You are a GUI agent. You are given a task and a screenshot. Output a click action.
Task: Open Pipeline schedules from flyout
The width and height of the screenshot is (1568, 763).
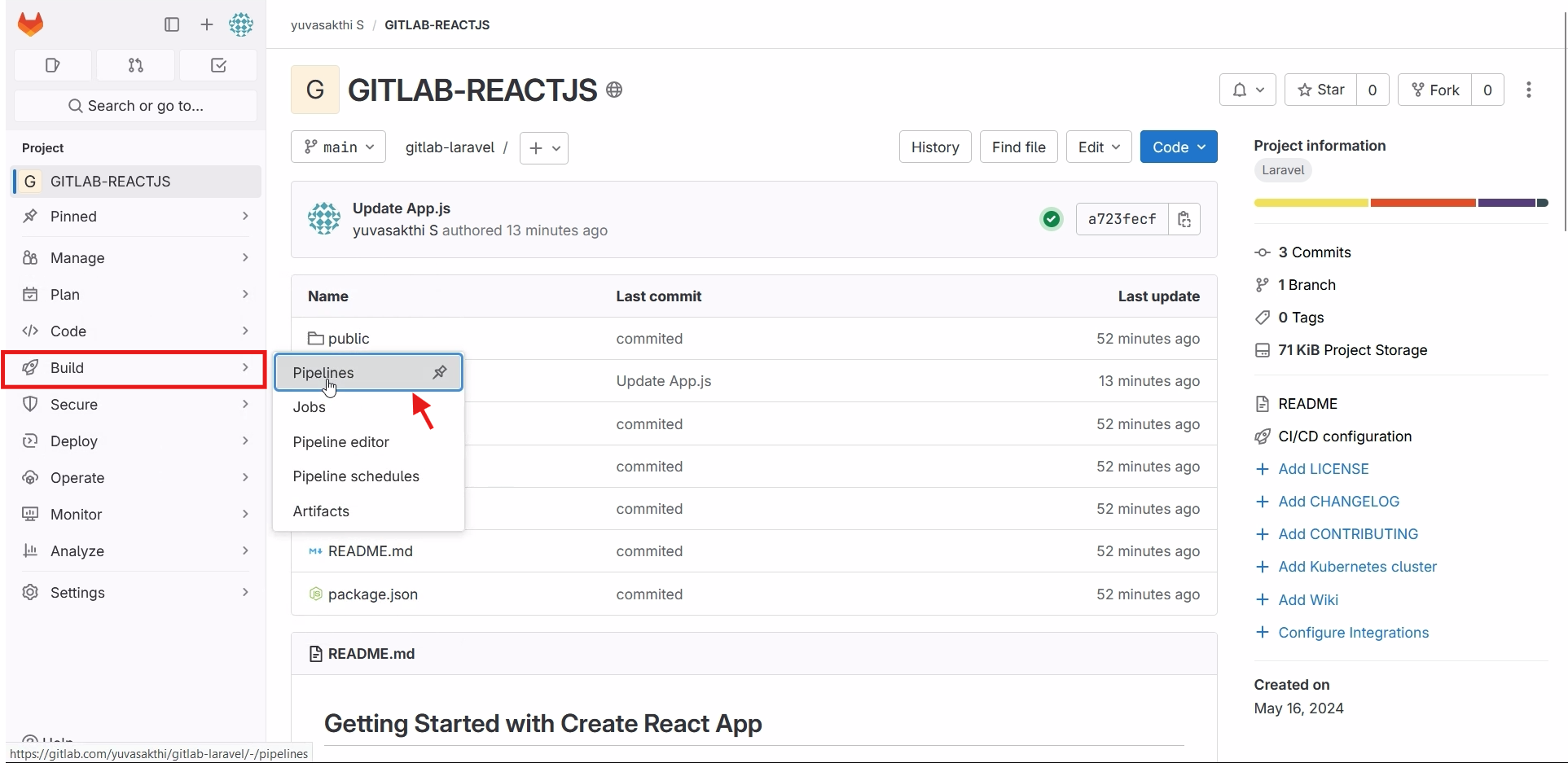368,476
